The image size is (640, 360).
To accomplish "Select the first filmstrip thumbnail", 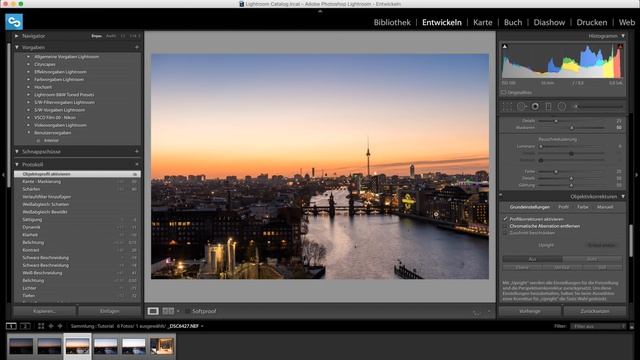I will (21, 346).
